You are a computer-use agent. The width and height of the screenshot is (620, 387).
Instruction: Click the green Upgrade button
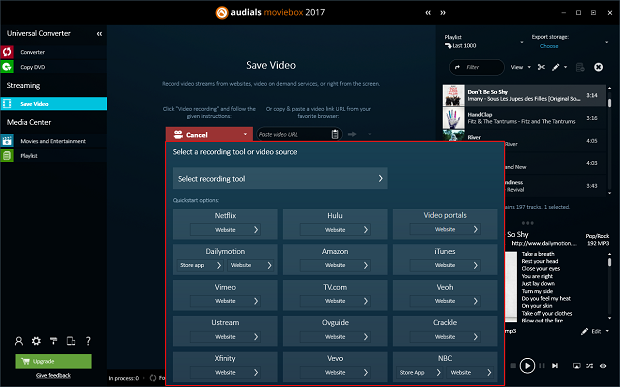click(53, 361)
